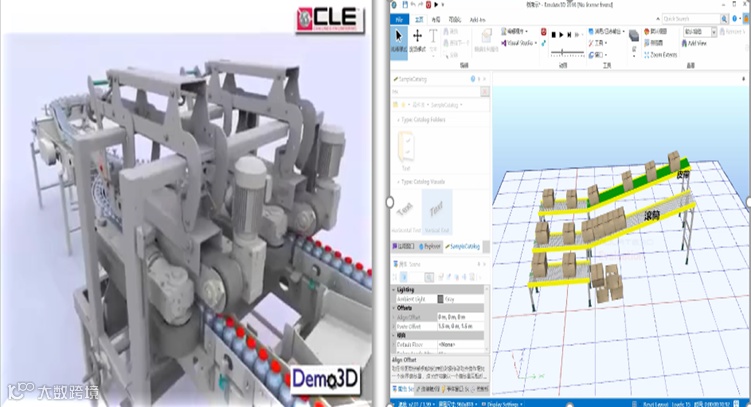Image resolution: width=751 pixels, height=407 pixels.
Task: Open the edit script dropdown above Visual Studio
Action: 515,32
